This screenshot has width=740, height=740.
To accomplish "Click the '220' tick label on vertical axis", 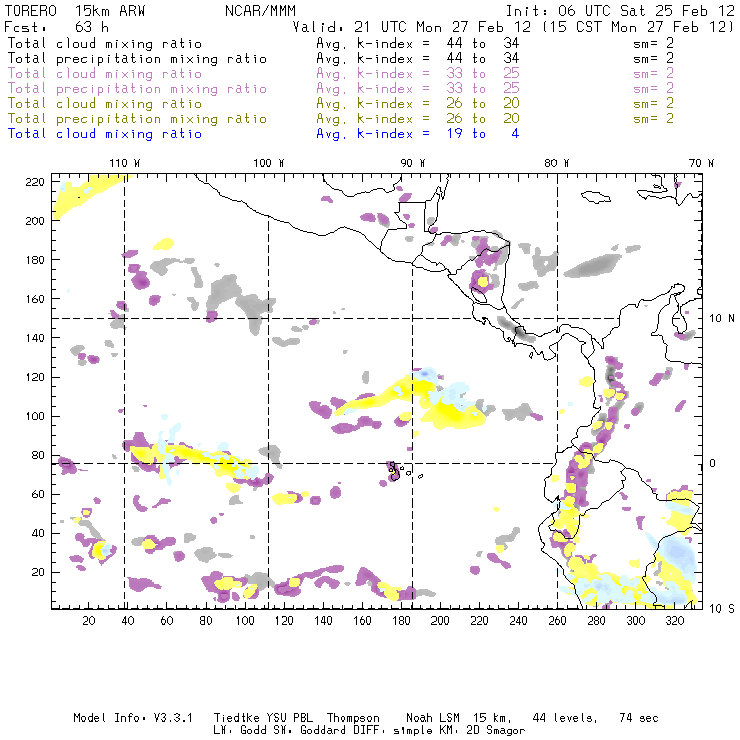I will [35, 182].
